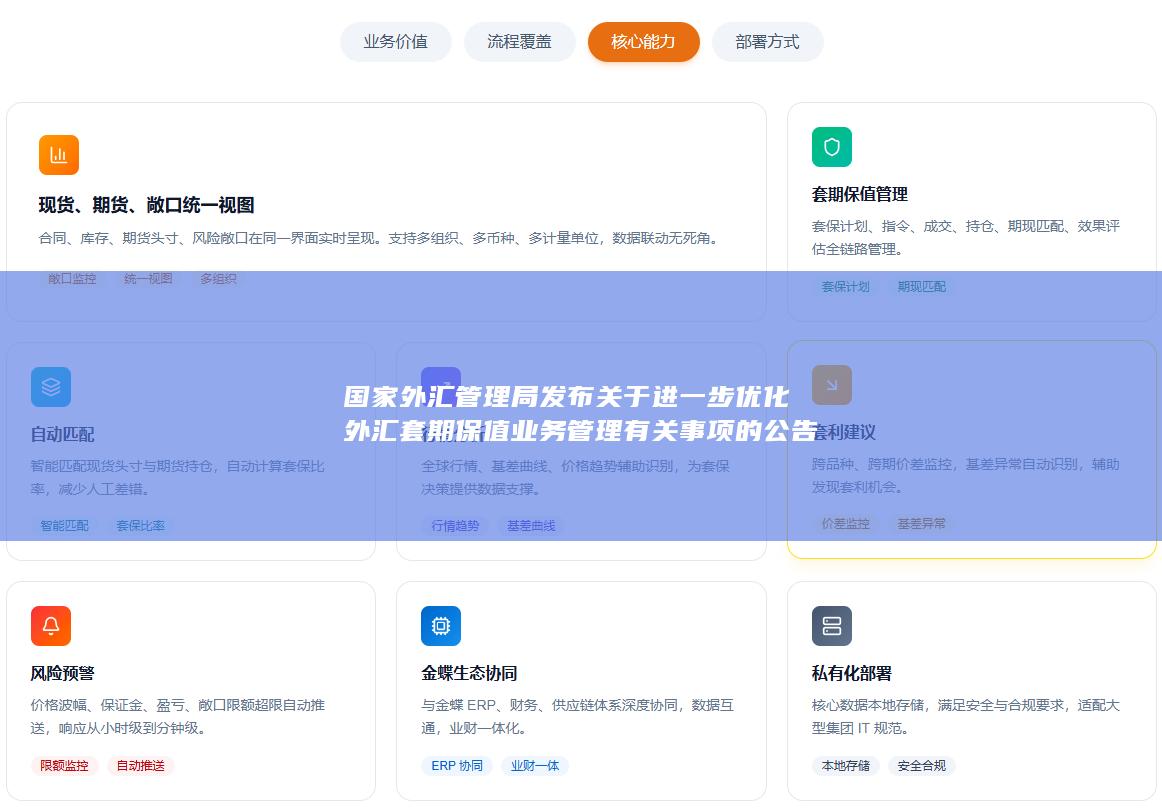Click the description starting 合同、库存、期货头寸
Screen dimensions: 1162x812
pyautogui.click(x=381, y=239)
